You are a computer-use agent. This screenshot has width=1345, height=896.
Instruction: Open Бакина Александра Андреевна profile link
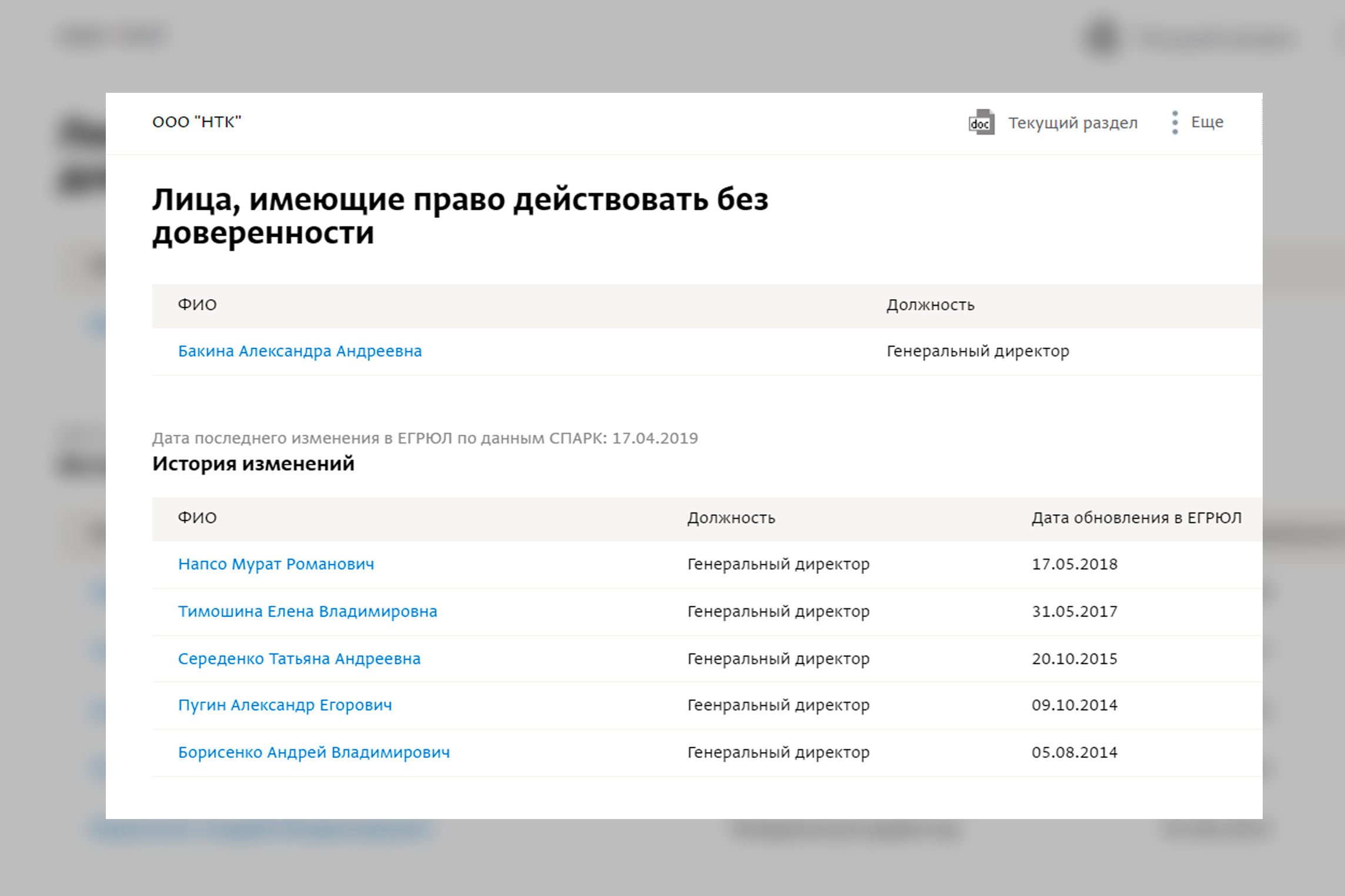(x=300, y=351)
